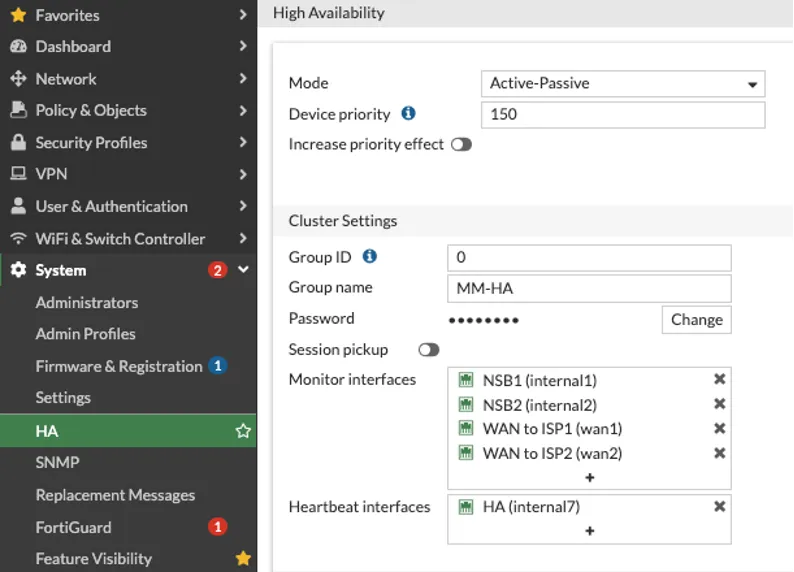Click the info icon beside Group ID
This screenshot has width=794, height=572.
pyautogui.click(x=370, y=256)
